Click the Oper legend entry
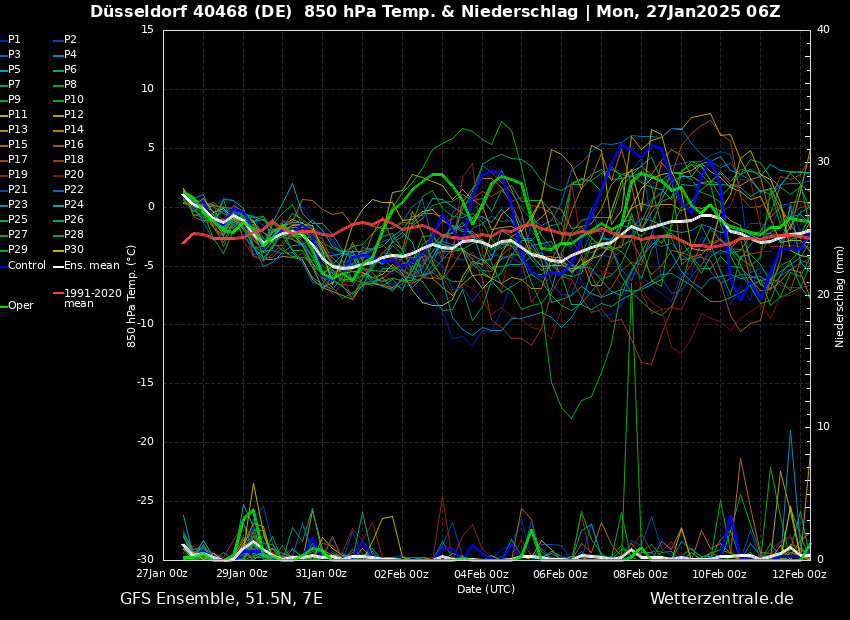850x620 pixels. 20,306
